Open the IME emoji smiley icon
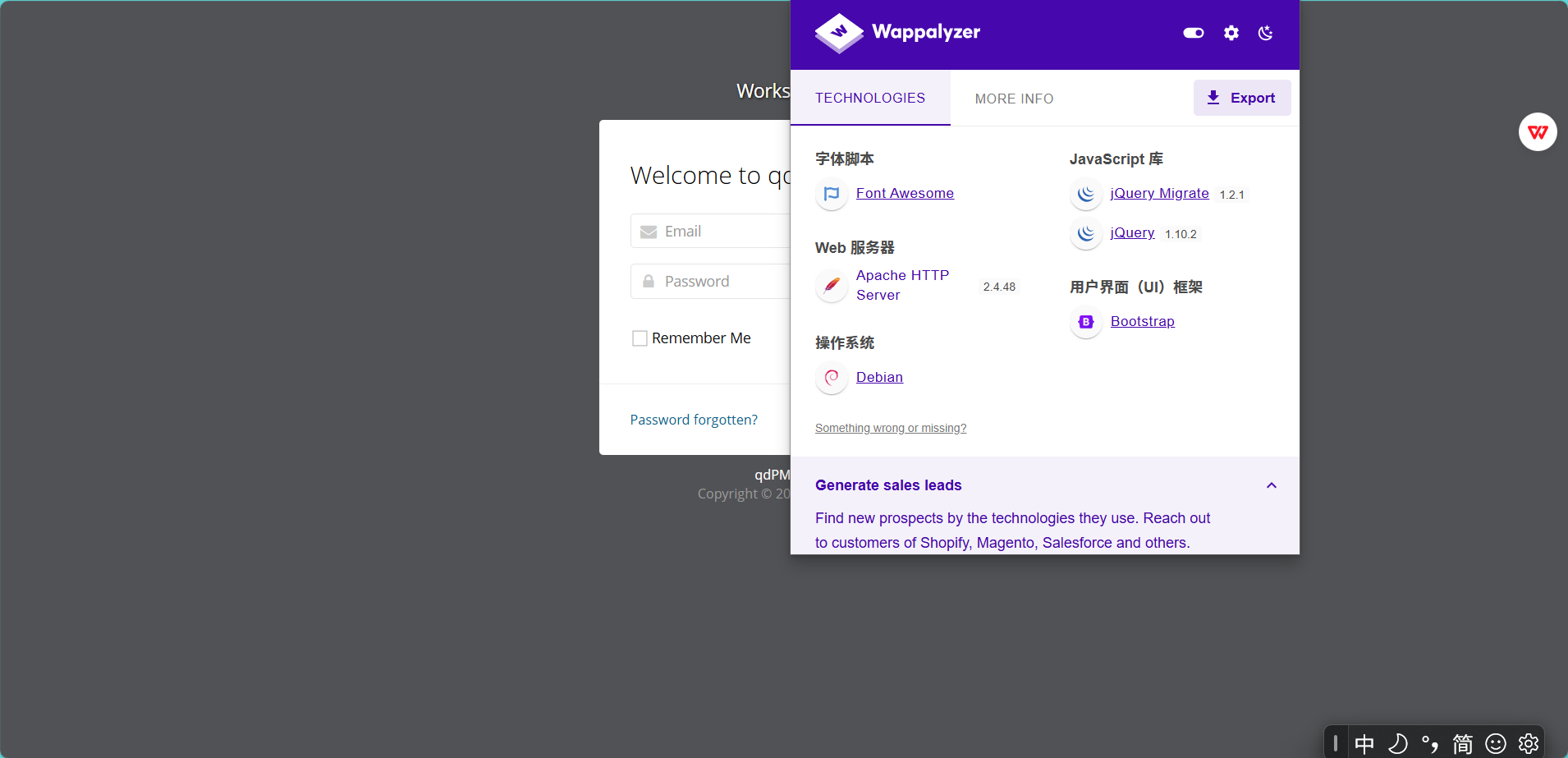1568x758 pixels. [1496, 744]
